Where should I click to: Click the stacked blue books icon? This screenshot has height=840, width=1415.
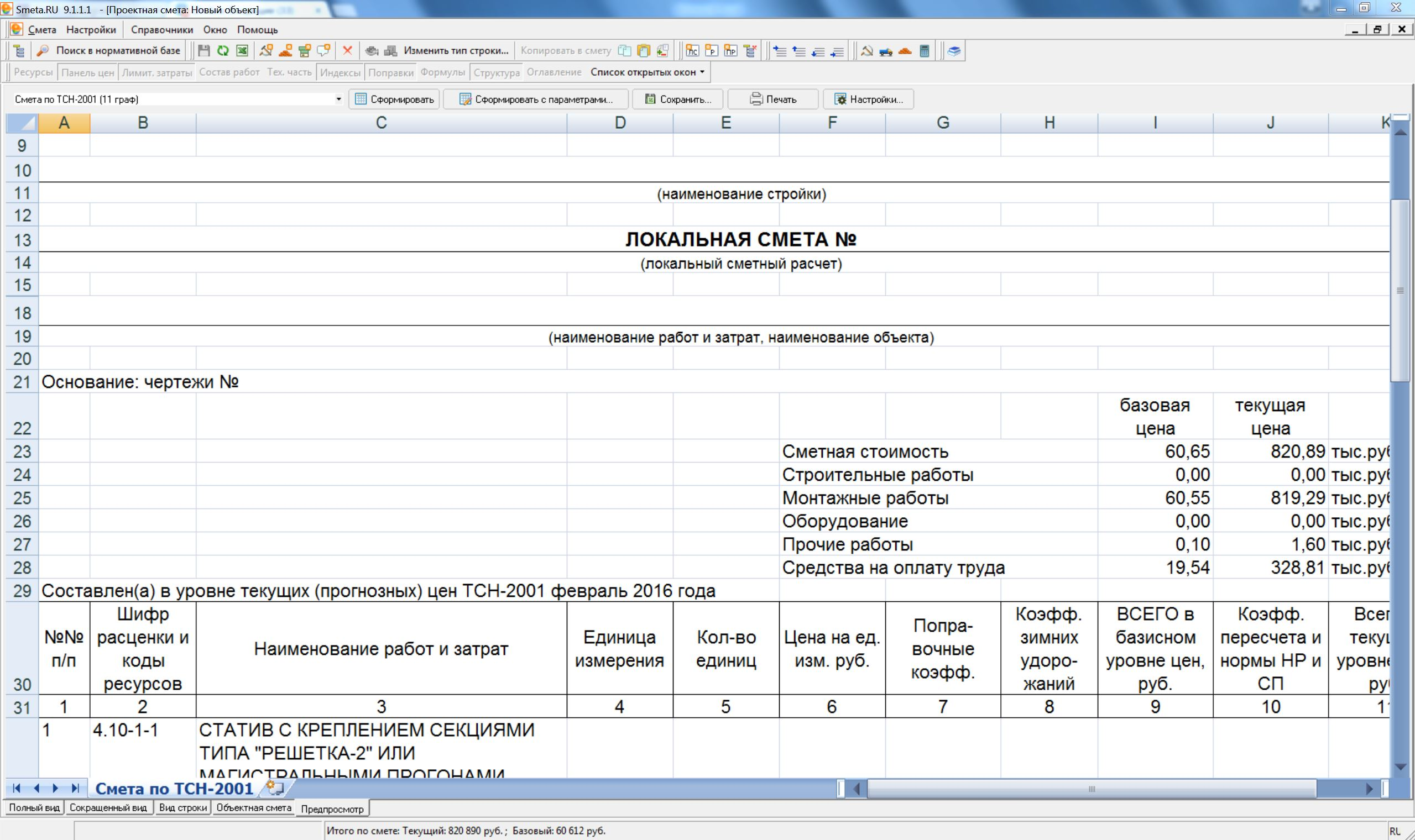coord(954,51)
